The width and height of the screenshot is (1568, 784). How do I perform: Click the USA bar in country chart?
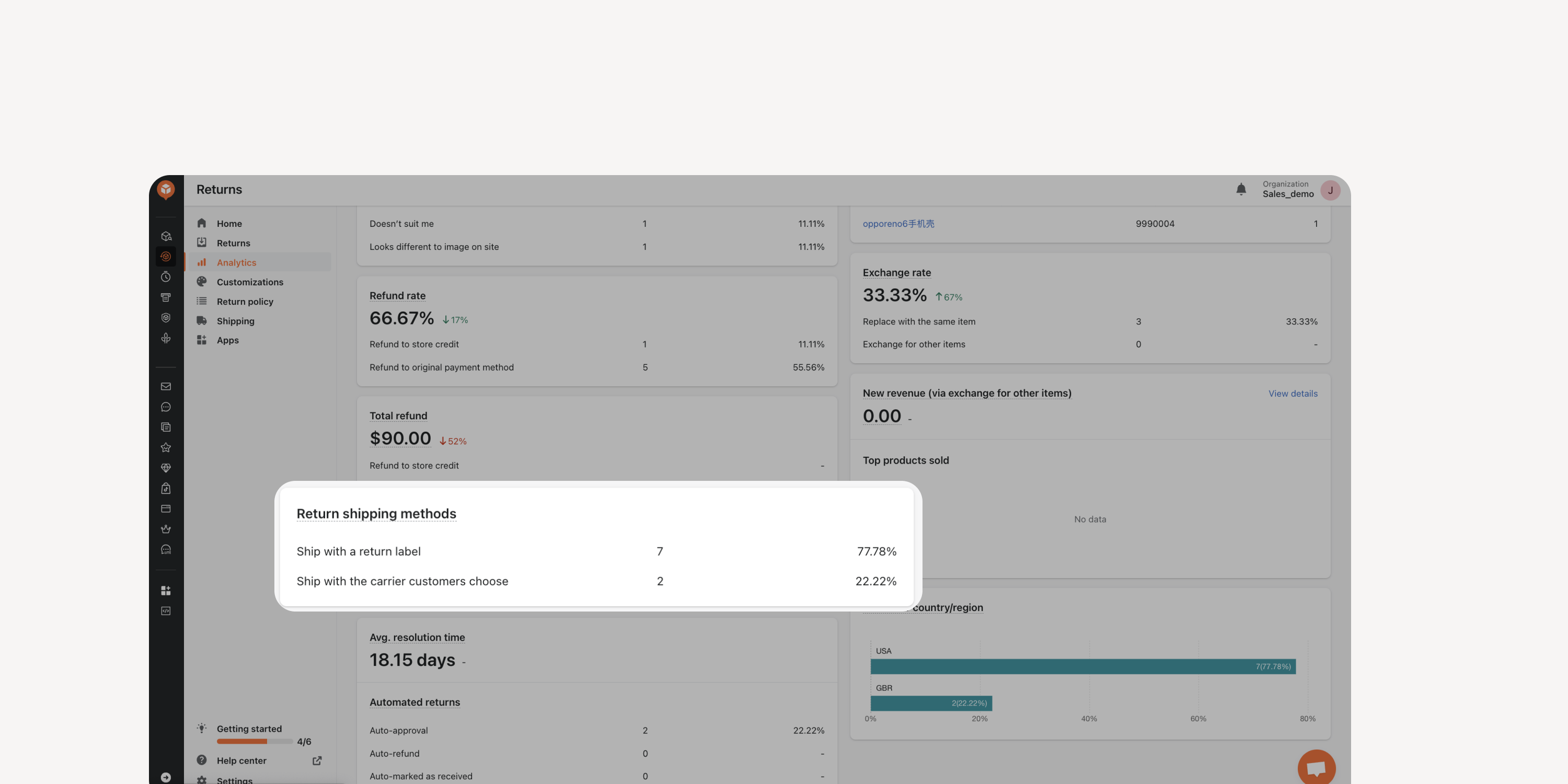[1083, 666]
